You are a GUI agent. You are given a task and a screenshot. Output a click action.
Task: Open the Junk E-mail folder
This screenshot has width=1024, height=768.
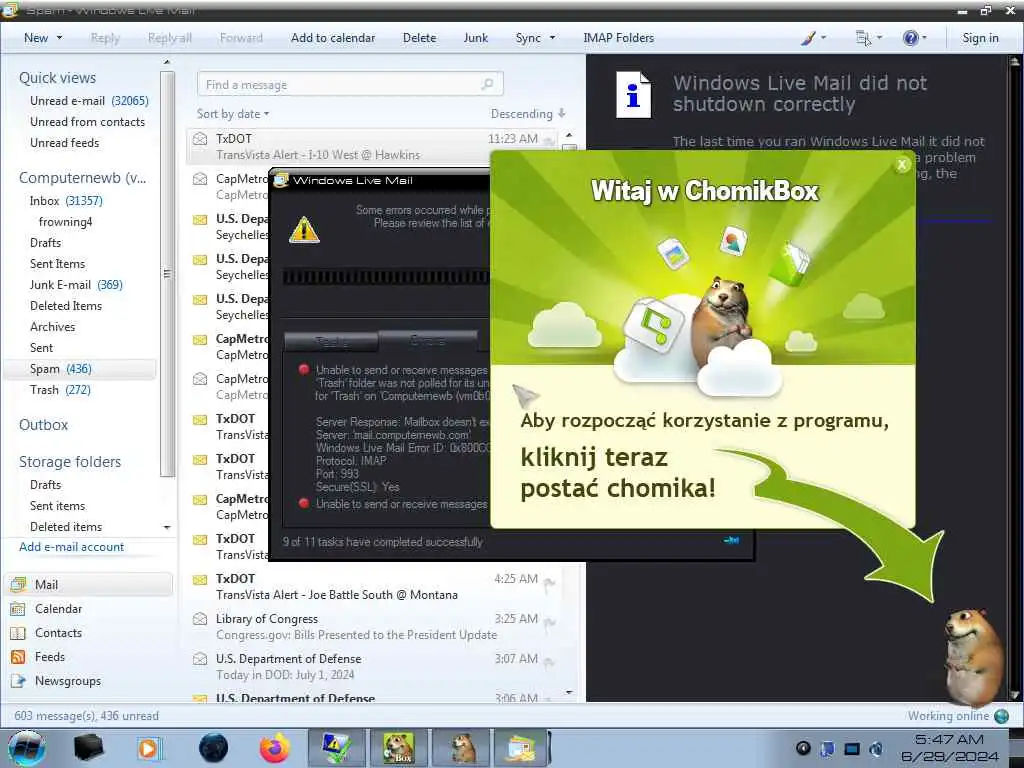76,284
